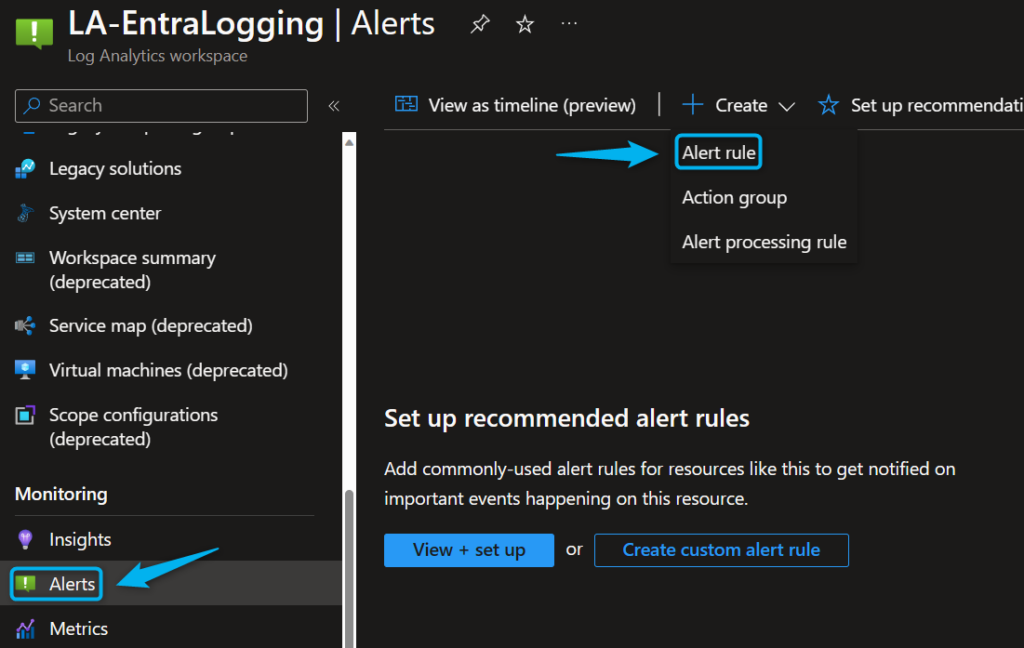Screen dimensions: 1024x648
Task: Select Alert rule from the Create menu
Action: point(718,152)
